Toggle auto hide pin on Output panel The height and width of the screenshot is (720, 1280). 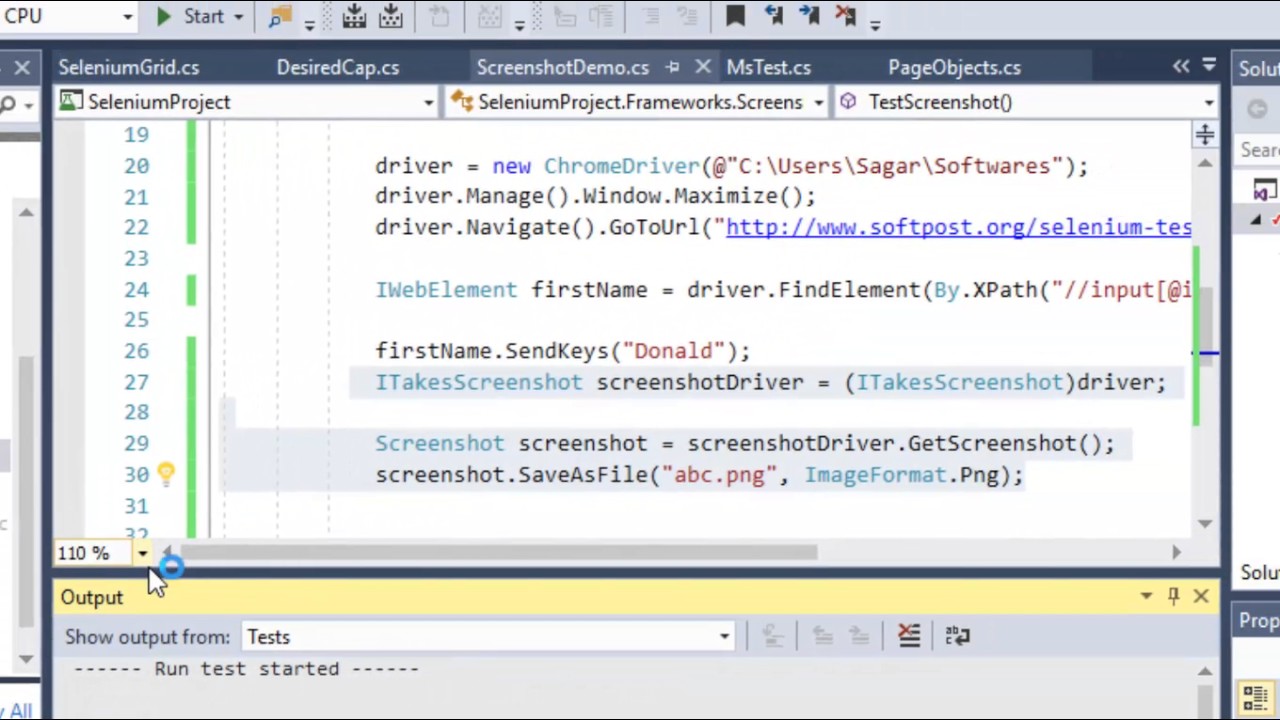(x=1173, y=596)
